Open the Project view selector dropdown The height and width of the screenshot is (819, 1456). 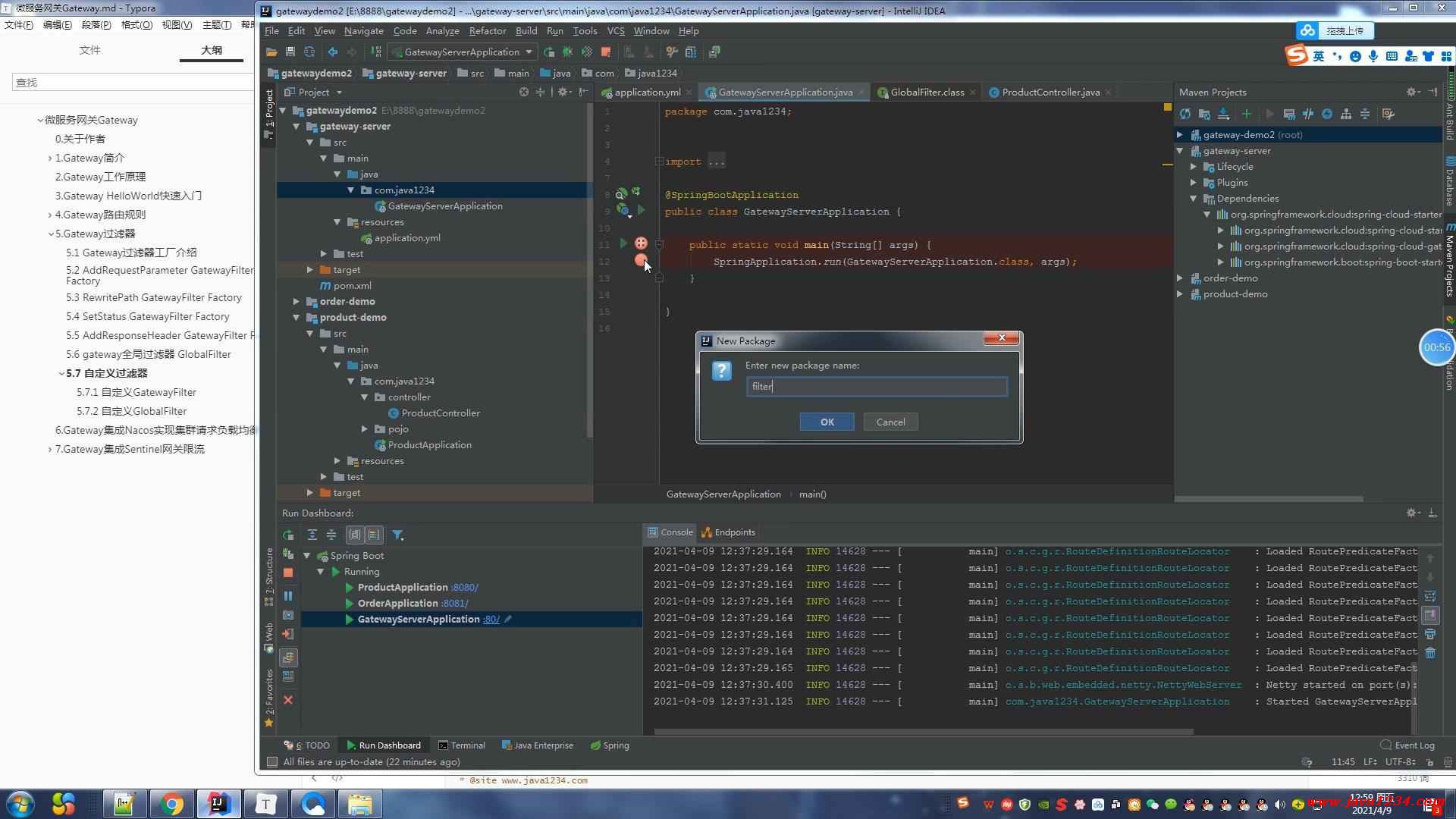(313, 92)
